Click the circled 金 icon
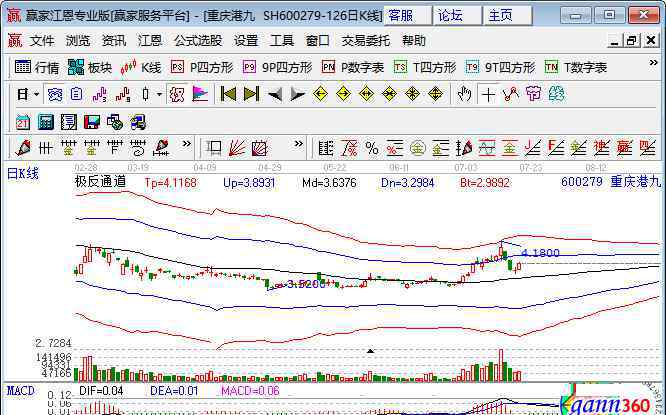This screenshot has height=415, width=666. tap(418, 148)
